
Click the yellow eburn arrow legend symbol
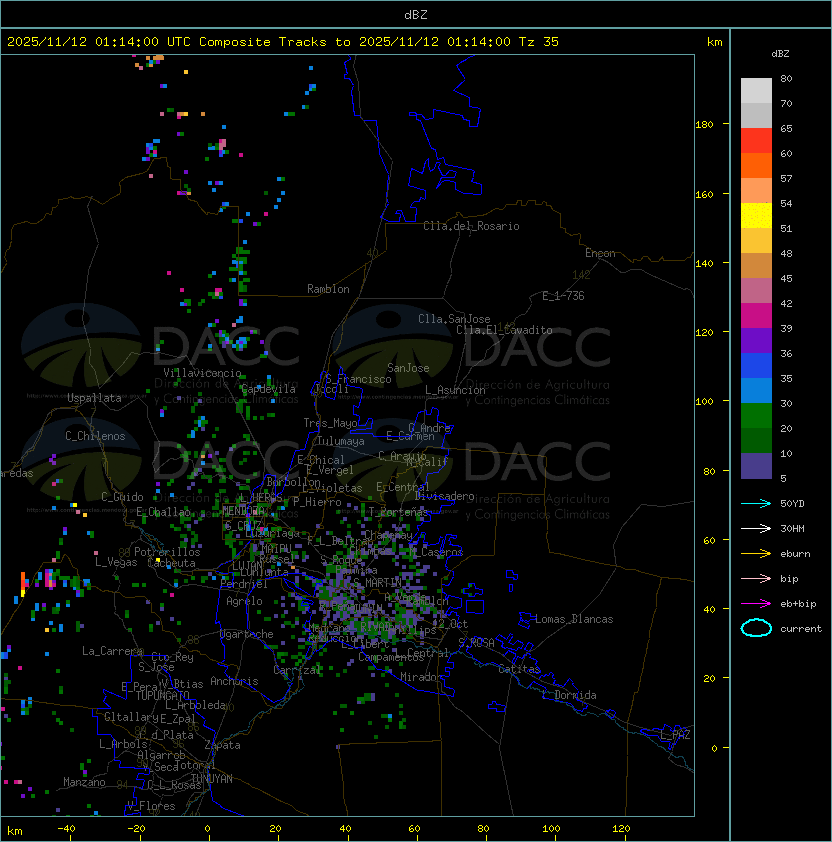(x=756, y=554)
